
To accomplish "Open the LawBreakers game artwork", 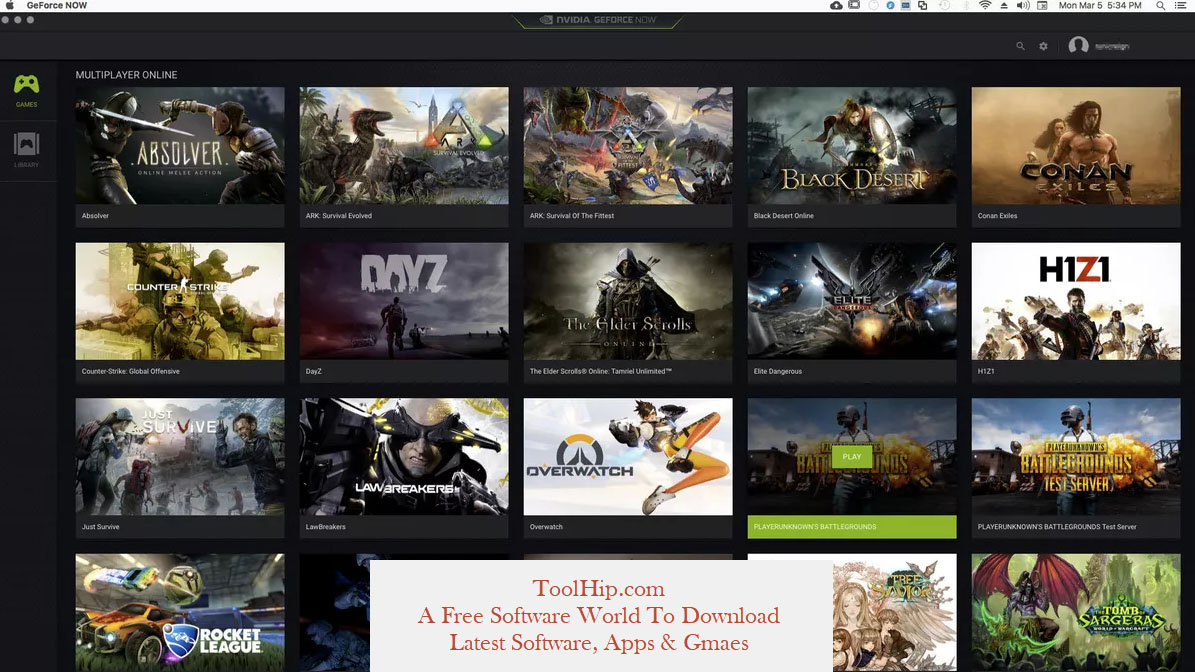I will tap(404, 456).
